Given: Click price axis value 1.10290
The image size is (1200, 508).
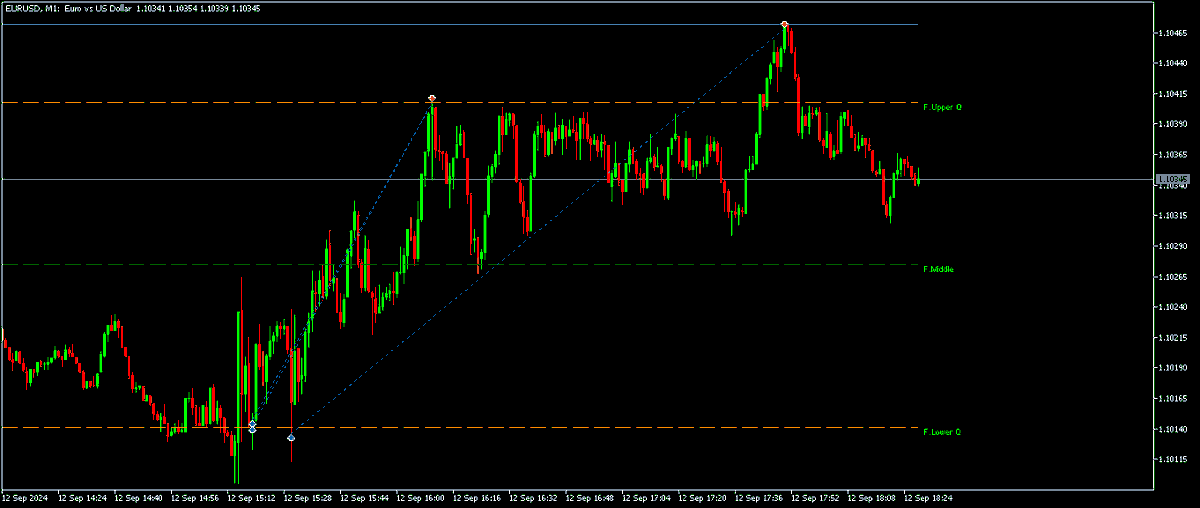Looking at the screenshot, I should [1173, 246].
